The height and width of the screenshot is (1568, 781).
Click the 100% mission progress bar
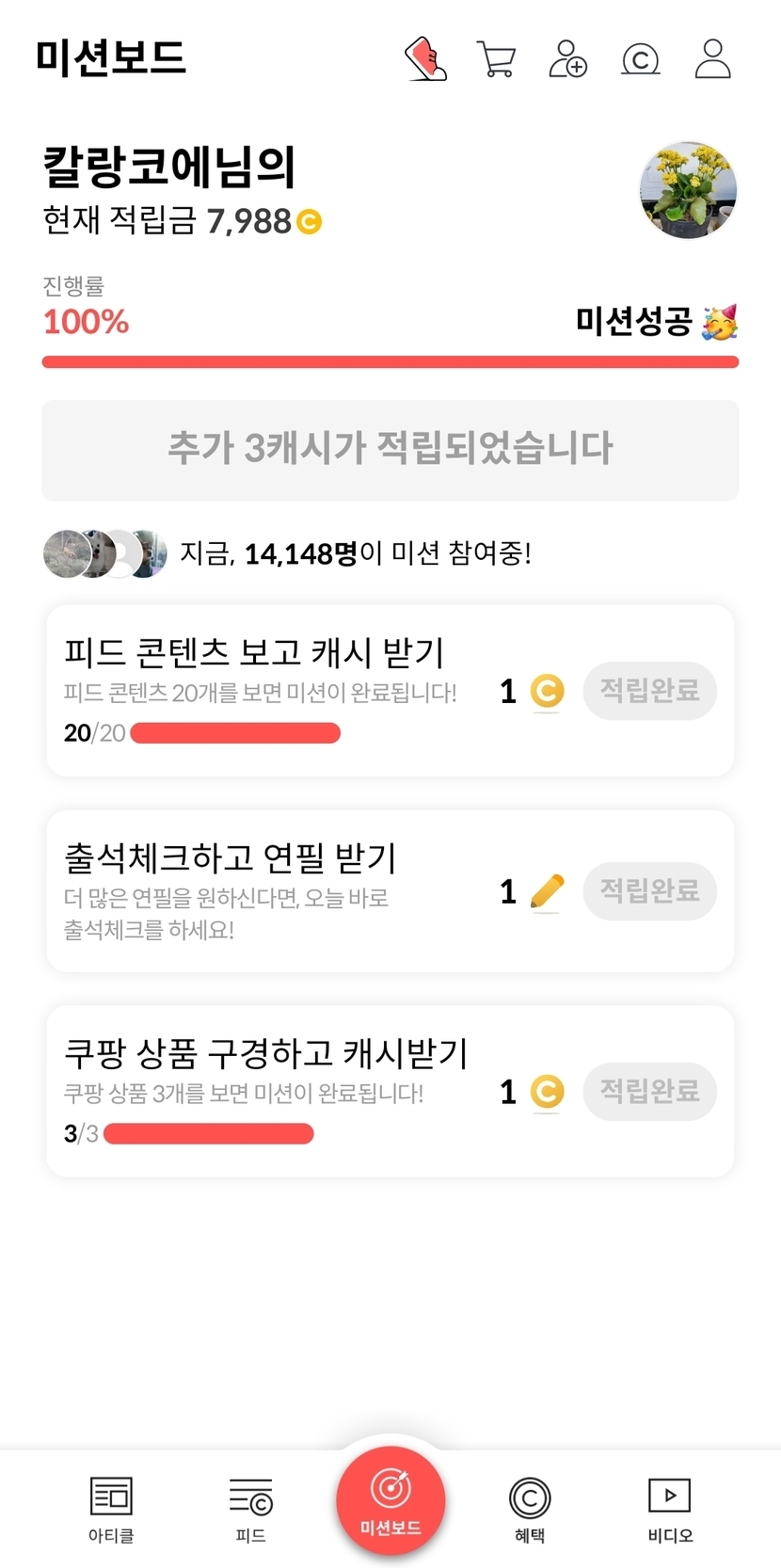pyautogui.click(x=390, y=362)
